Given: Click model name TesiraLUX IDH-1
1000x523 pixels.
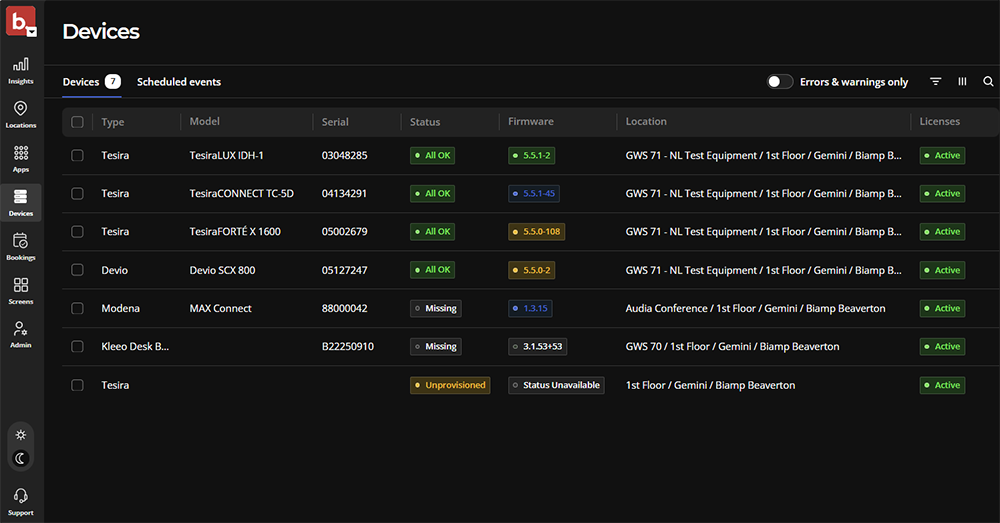Looking at the screenshot, I should (226, 155).
